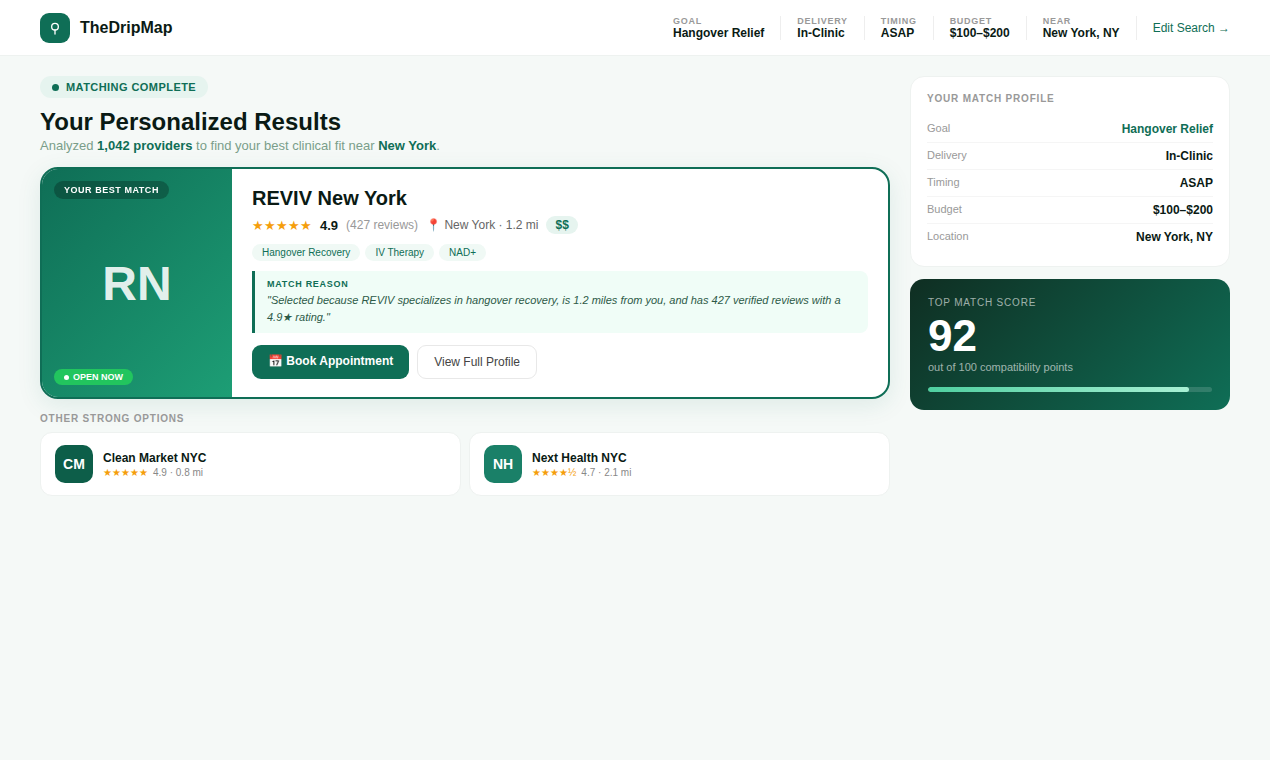1270x760 pixels.
Task: Click the Your Match Profile heading
Action: point(990,98)
